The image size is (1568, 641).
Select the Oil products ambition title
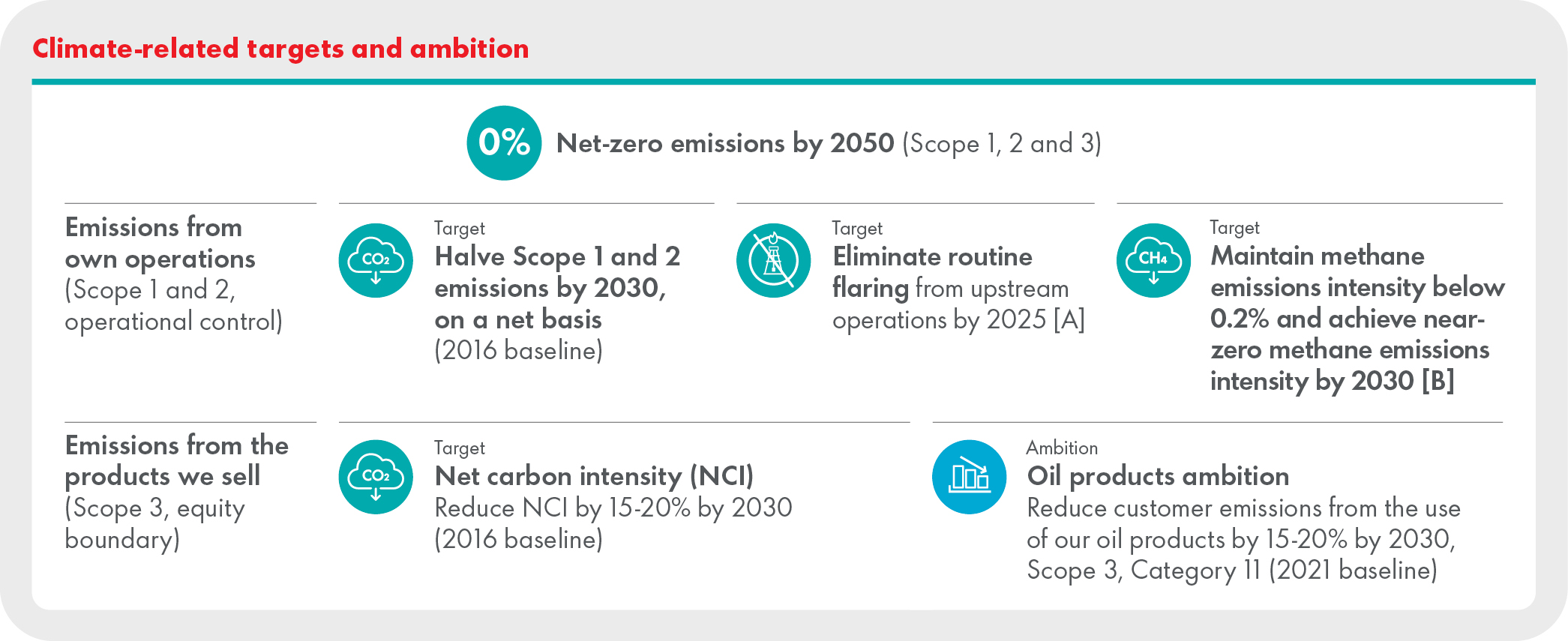(x=1158, y=476)
